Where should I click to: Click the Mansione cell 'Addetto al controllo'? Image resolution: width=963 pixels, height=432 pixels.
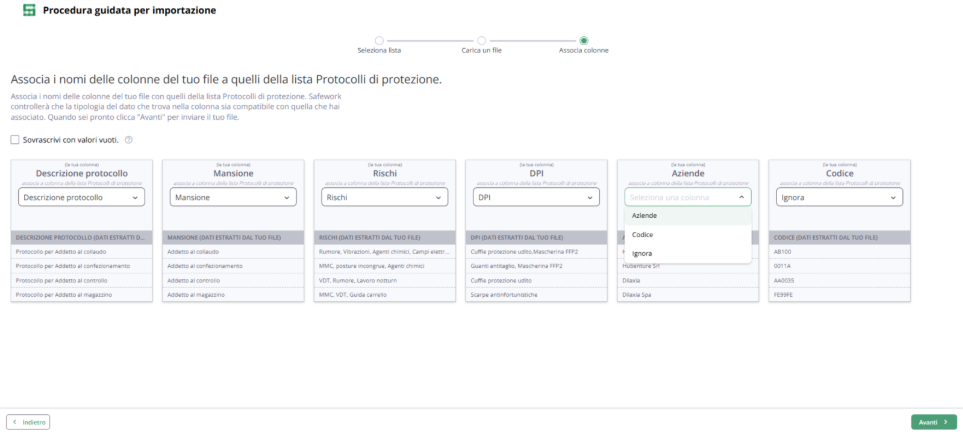(x=233, y=280)
